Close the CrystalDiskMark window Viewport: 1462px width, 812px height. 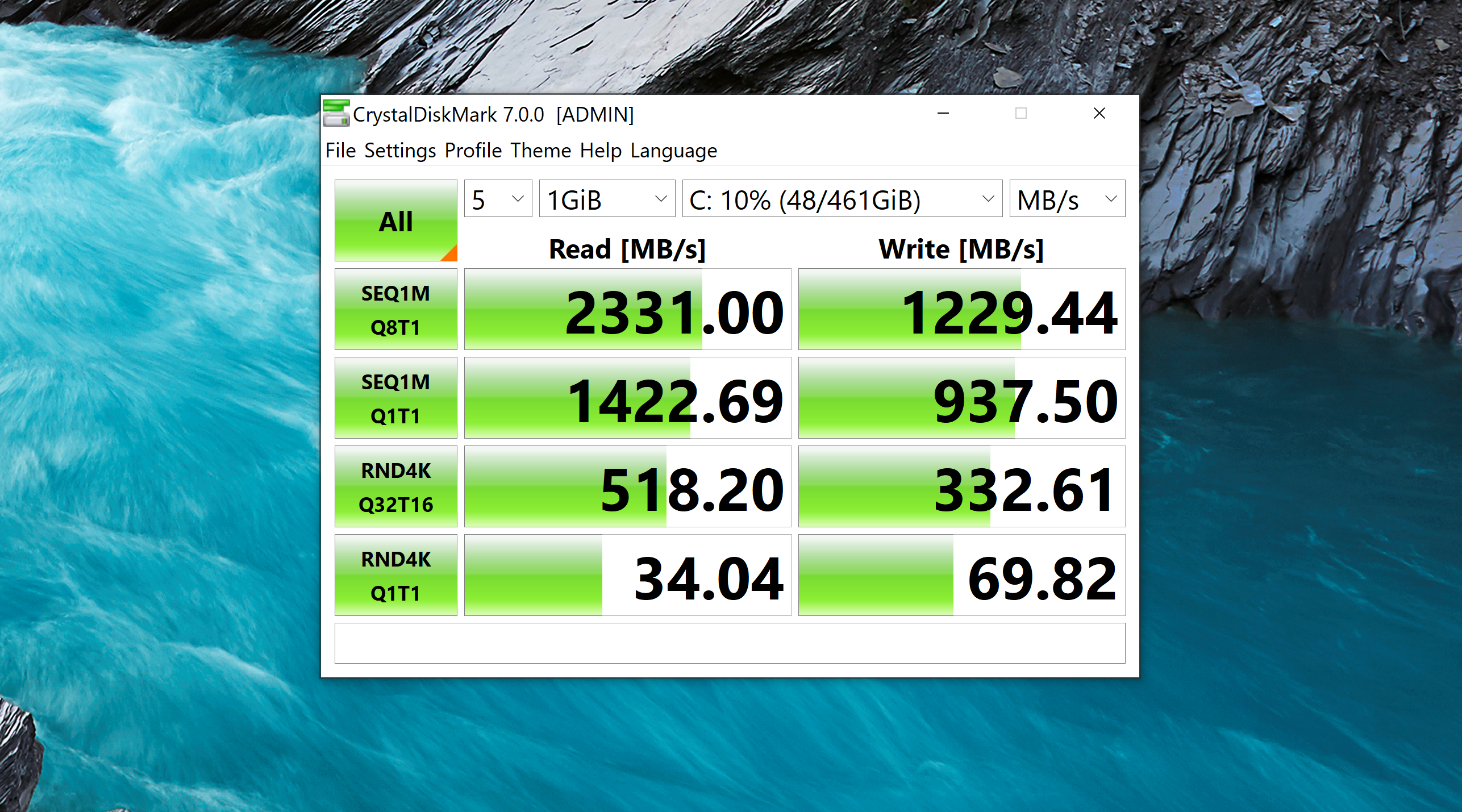point(1099,114)
